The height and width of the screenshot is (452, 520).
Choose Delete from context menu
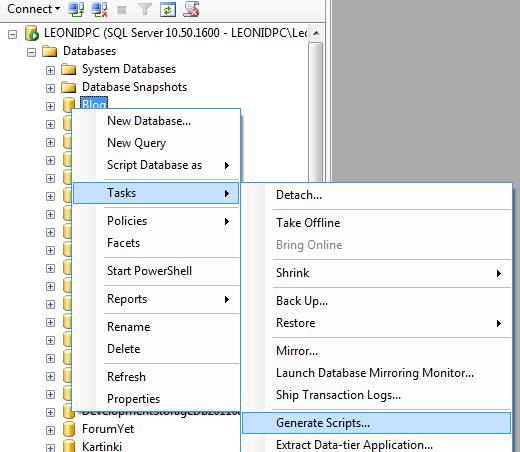156,349
